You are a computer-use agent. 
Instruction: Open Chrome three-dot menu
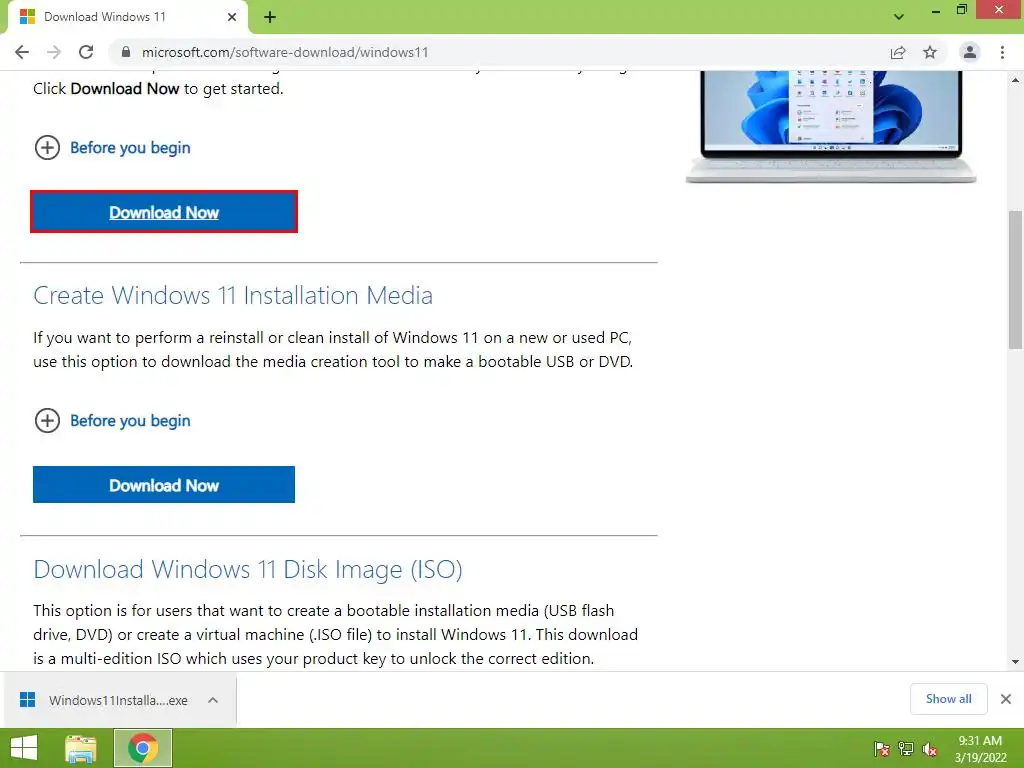[1002, 52]
